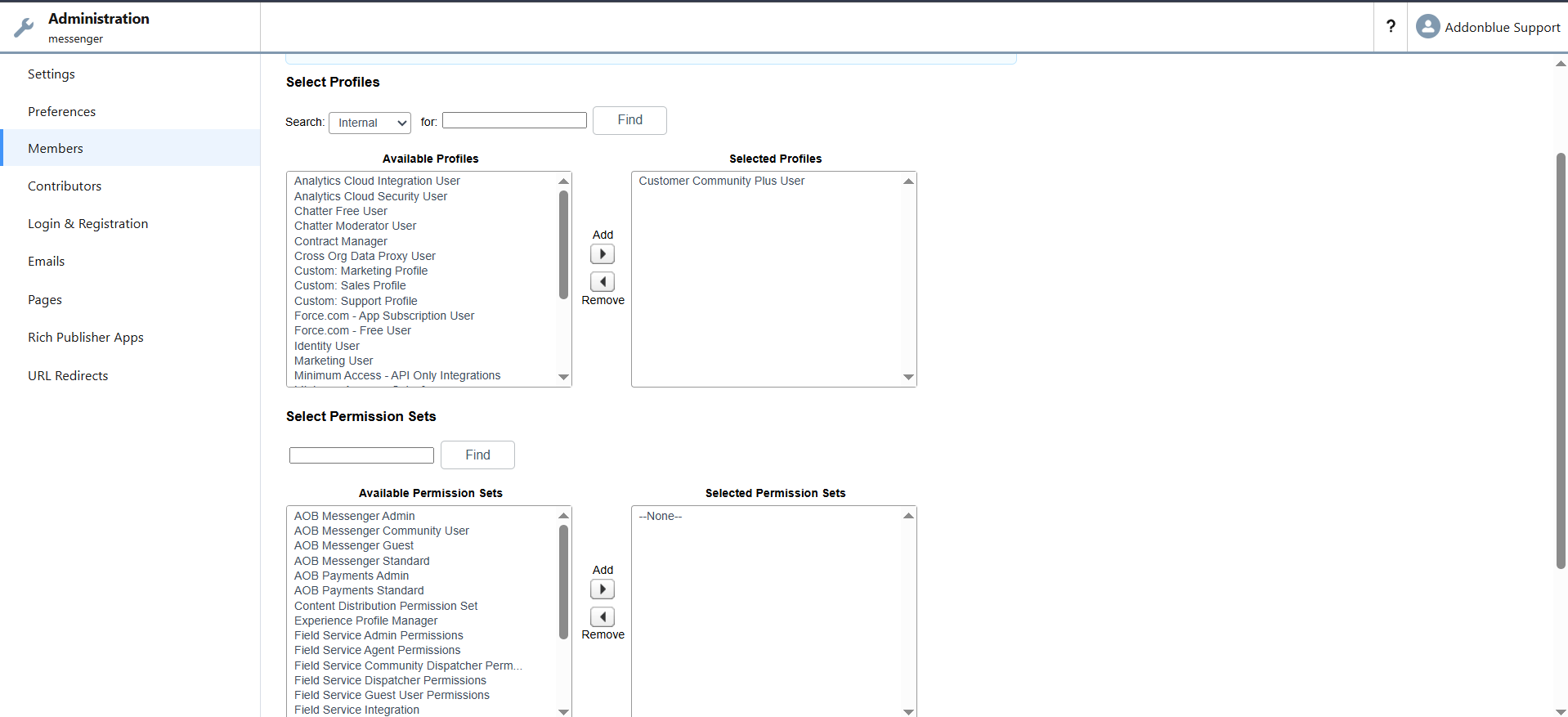The image size is (1568, 717).
Task: Click the Administration wrench icon
Action: (x=24, y=28)
